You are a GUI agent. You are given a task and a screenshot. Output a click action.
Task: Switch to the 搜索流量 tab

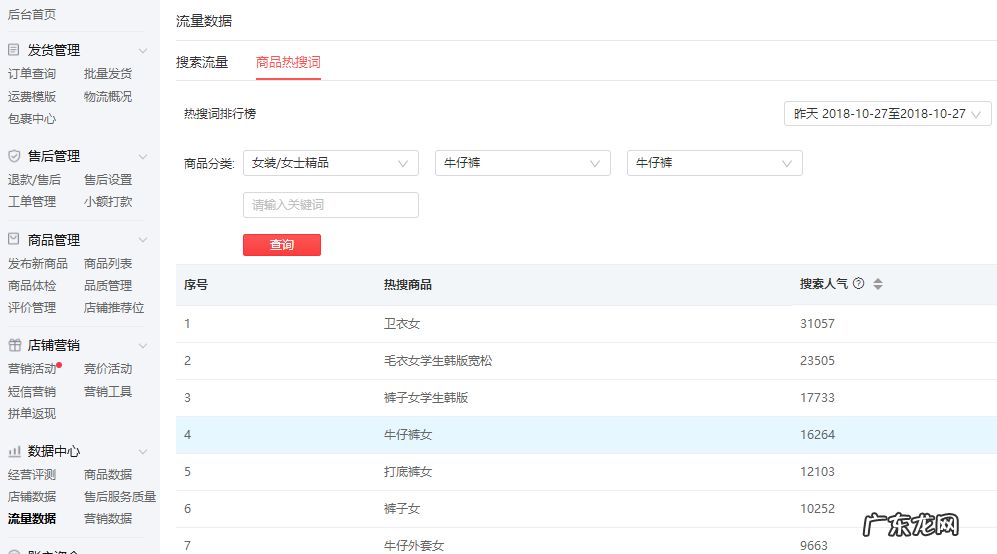[x=202, y=62]
